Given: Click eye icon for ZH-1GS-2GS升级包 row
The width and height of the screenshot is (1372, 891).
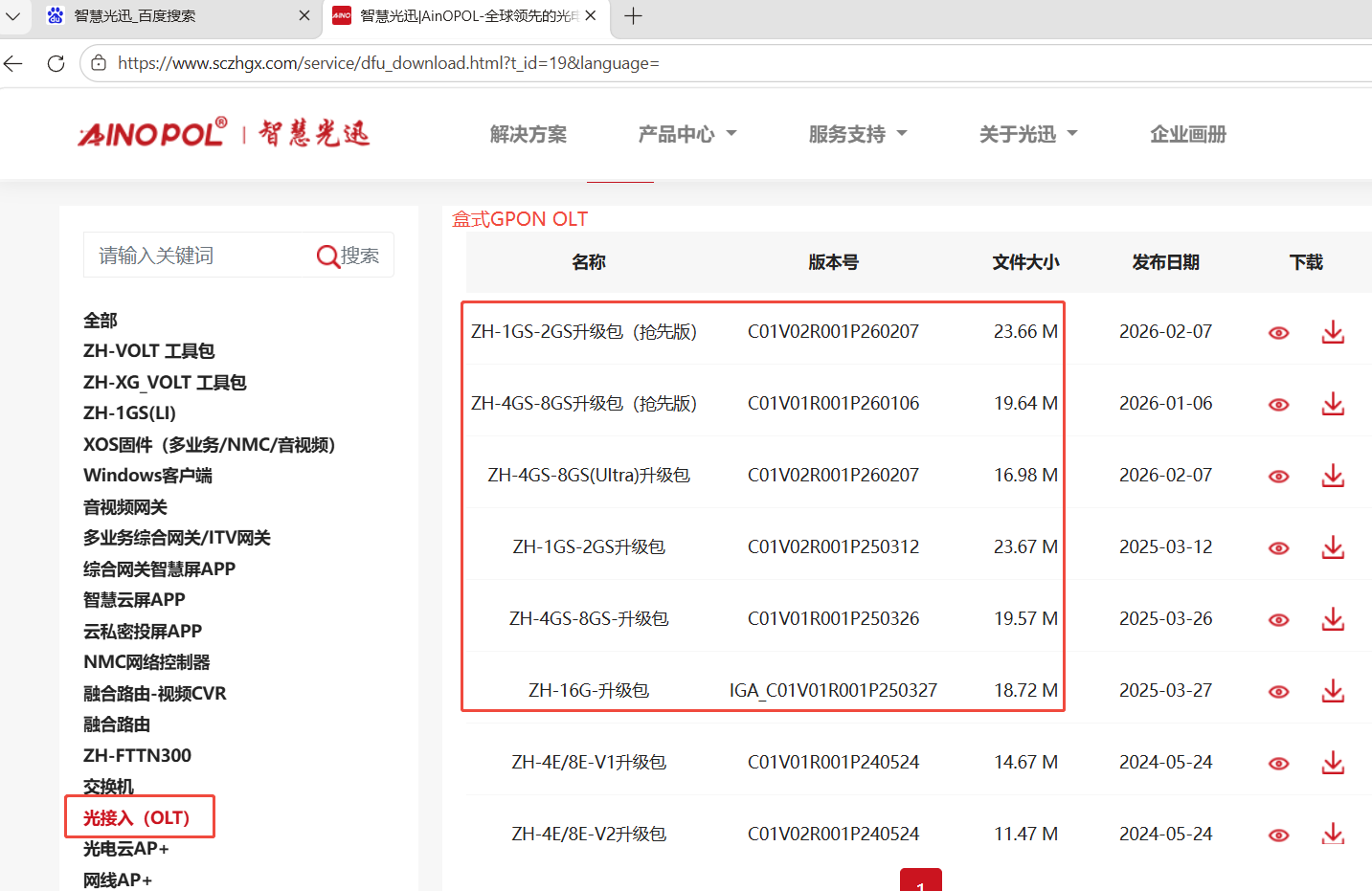Looking at the screenshot, I should pos(1278,548).
